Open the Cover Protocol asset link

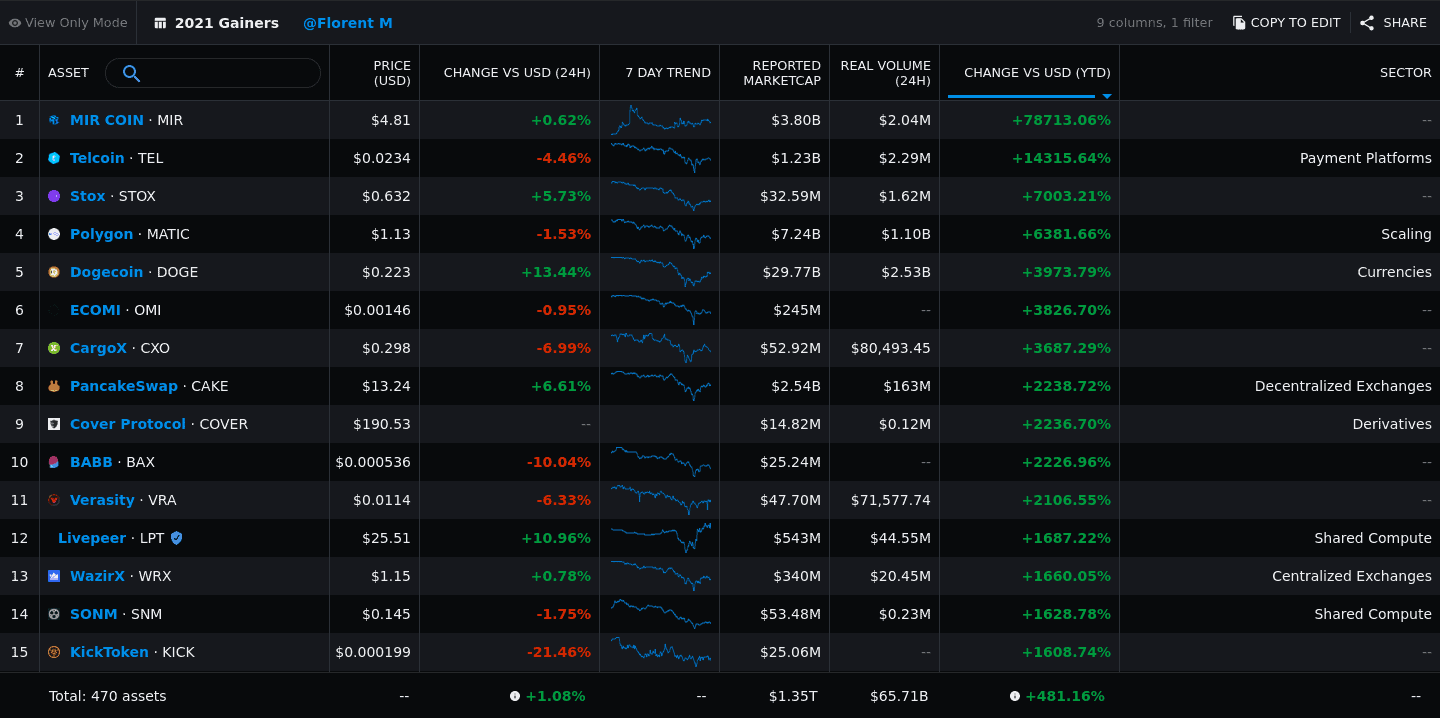click(128, 424)
